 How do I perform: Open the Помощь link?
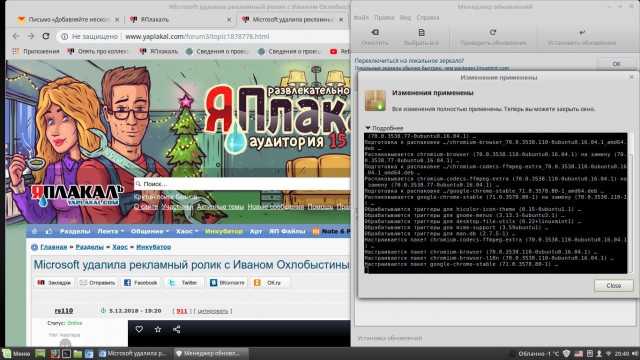(x=320, y=207)
